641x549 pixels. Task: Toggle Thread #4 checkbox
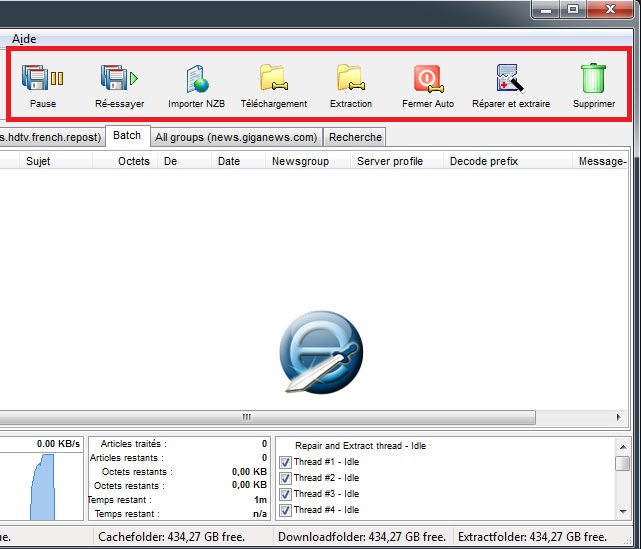285,510
